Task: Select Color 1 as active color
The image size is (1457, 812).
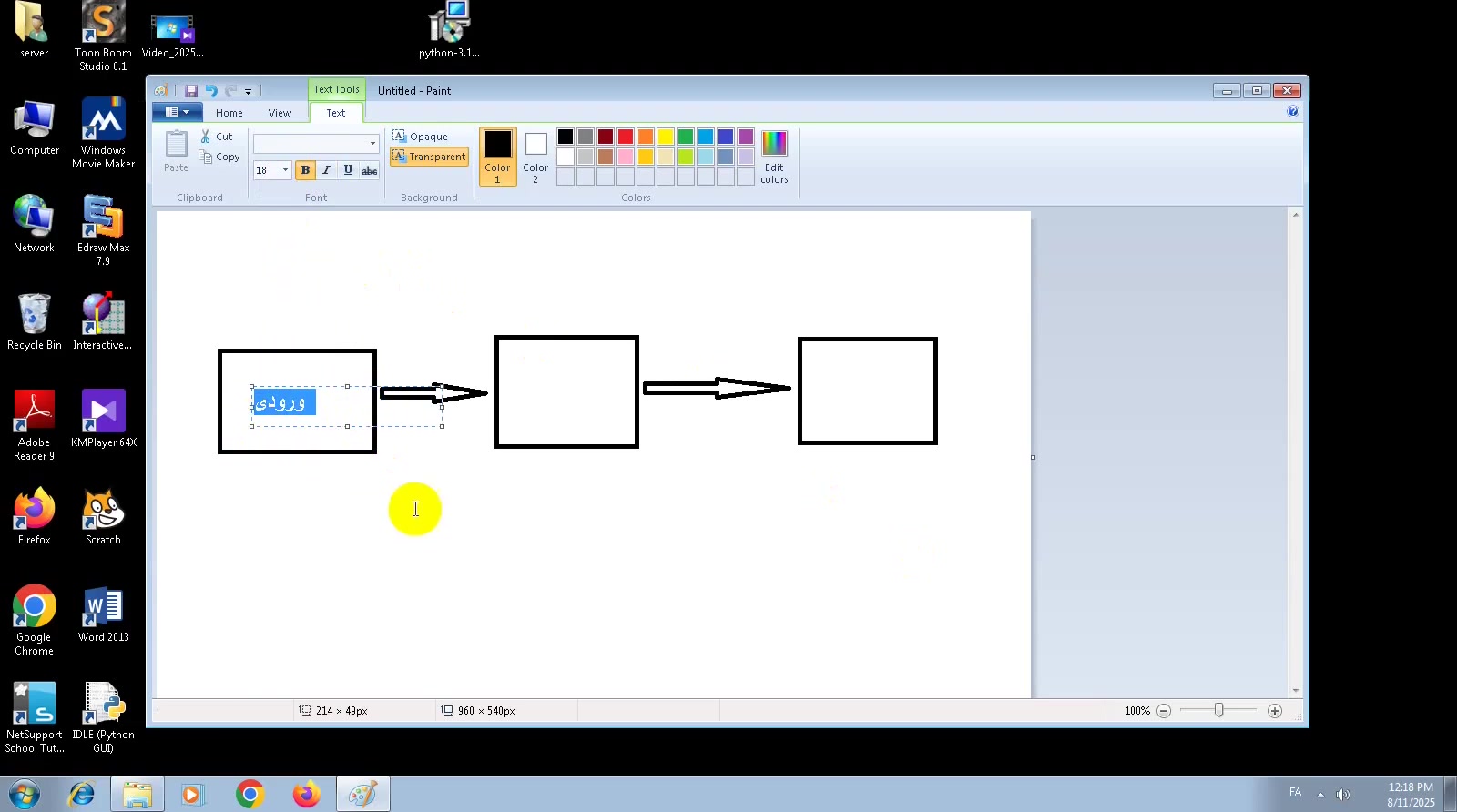Action: [498, 157]
